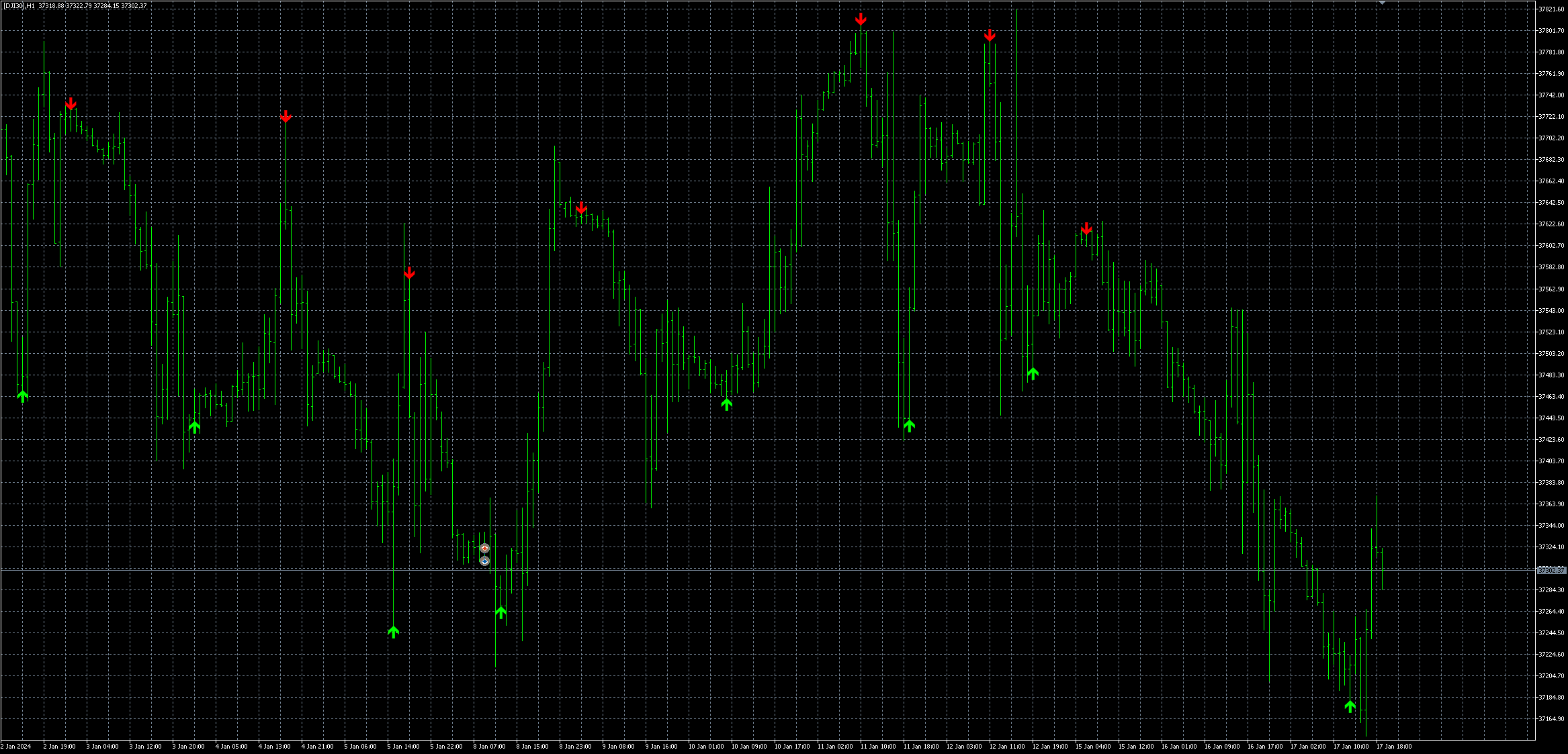Click the 15 Jan 12:00 time label

pyautogui.click(x=1137, y=747)
